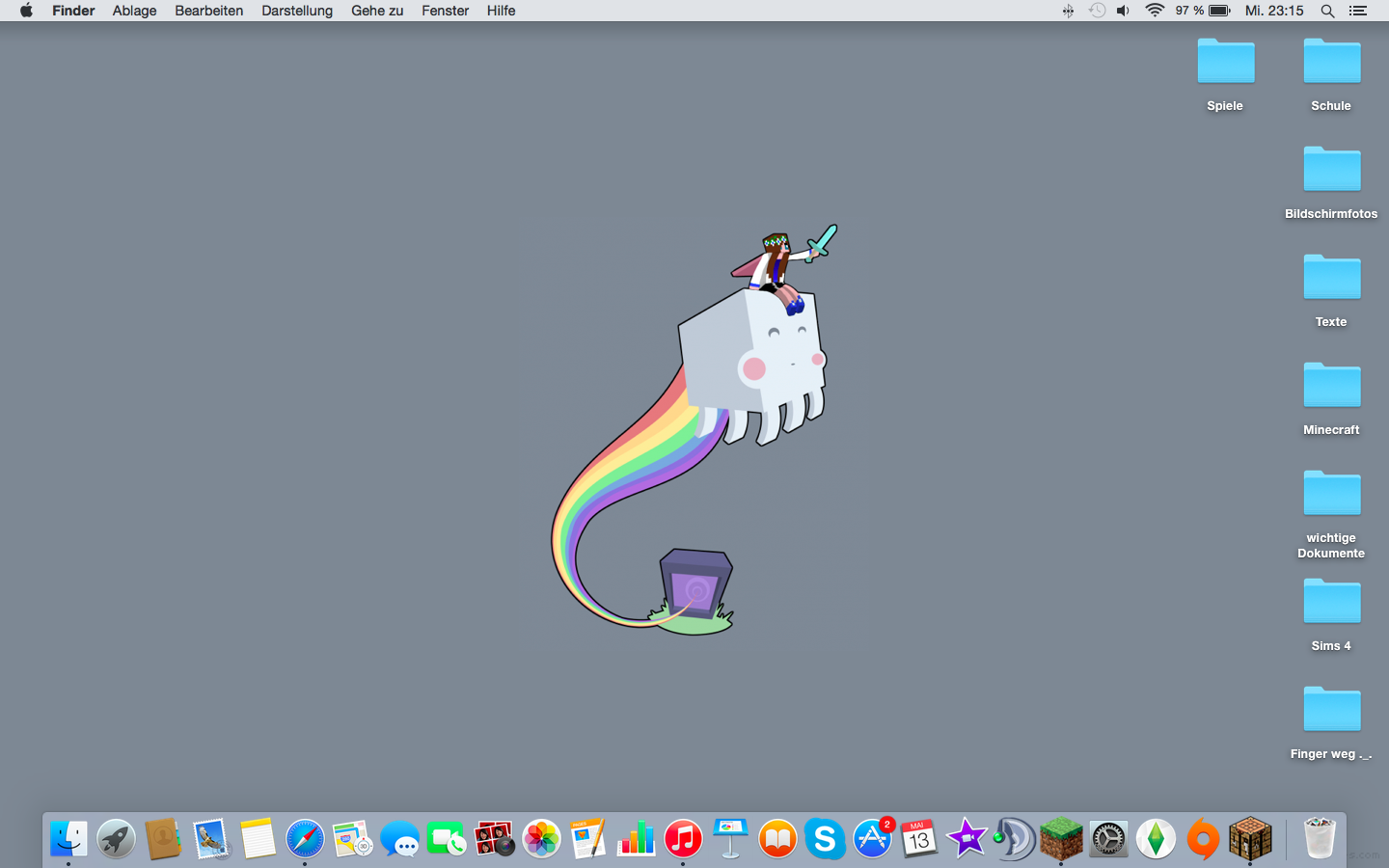
Task: Open Safari from the dock
Action: [305, 839]
